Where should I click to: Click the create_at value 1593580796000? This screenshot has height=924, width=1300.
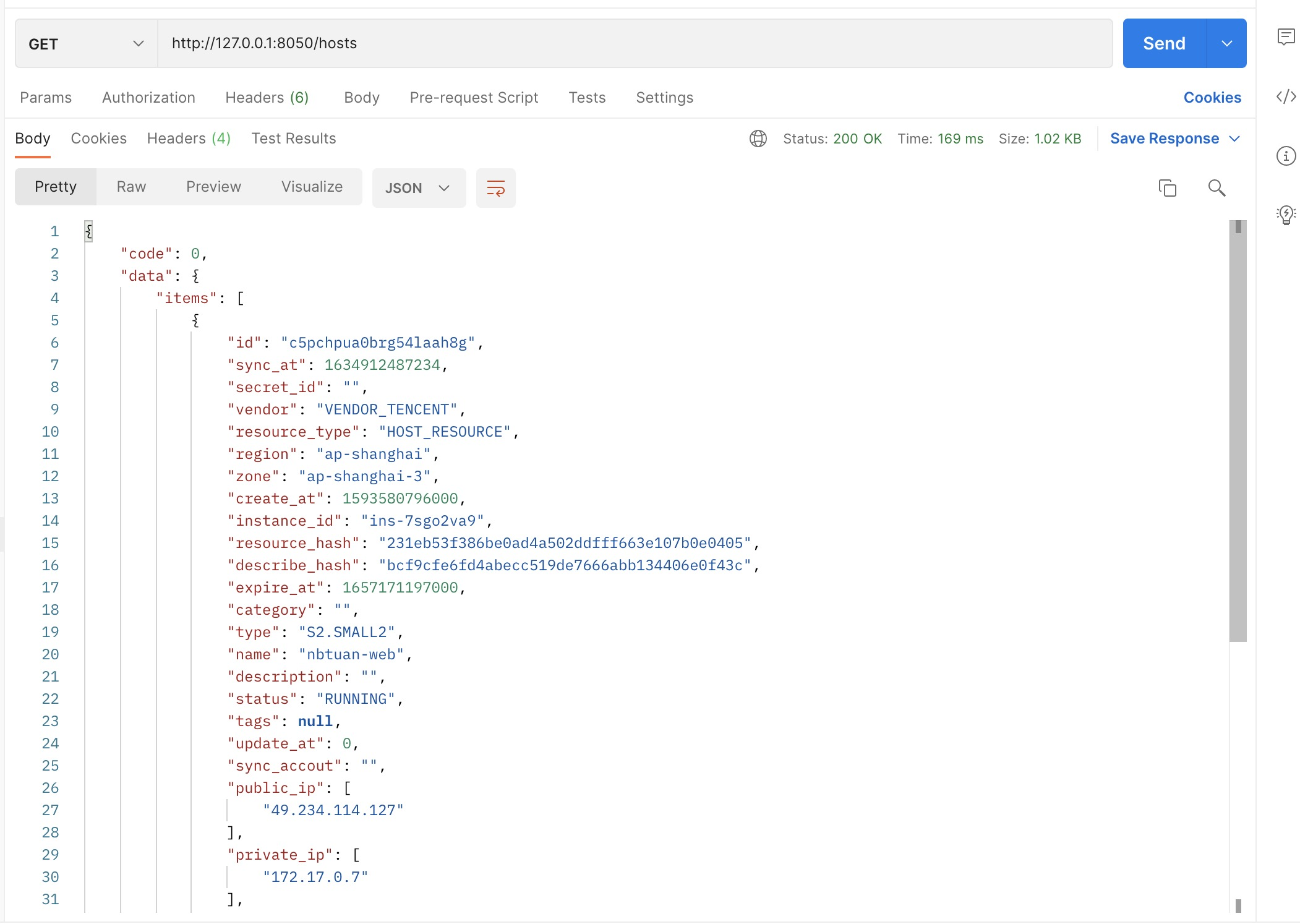(x=400, y=498)
